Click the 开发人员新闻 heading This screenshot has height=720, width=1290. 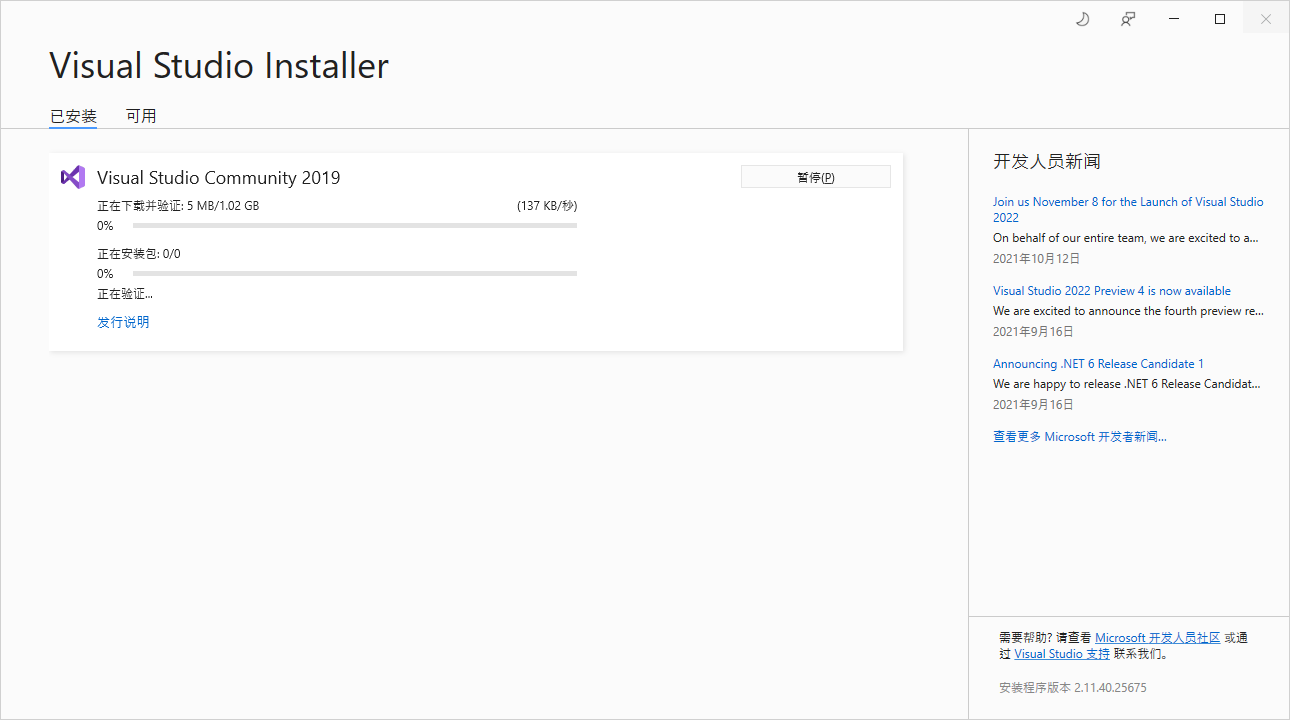tap(1047, 162)
